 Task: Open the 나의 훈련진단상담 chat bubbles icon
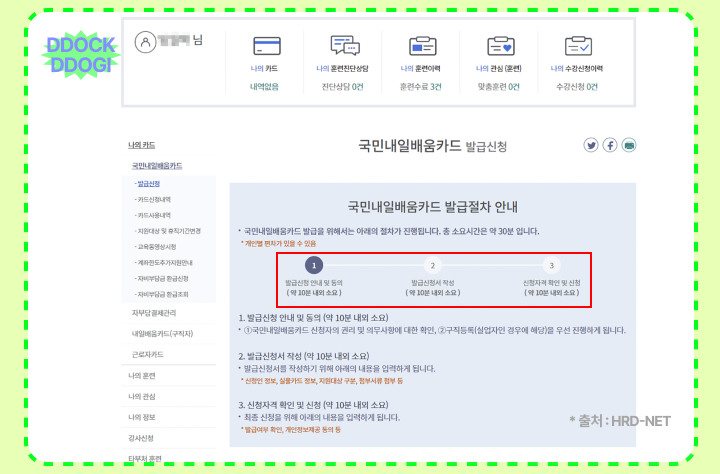(345, 45)
